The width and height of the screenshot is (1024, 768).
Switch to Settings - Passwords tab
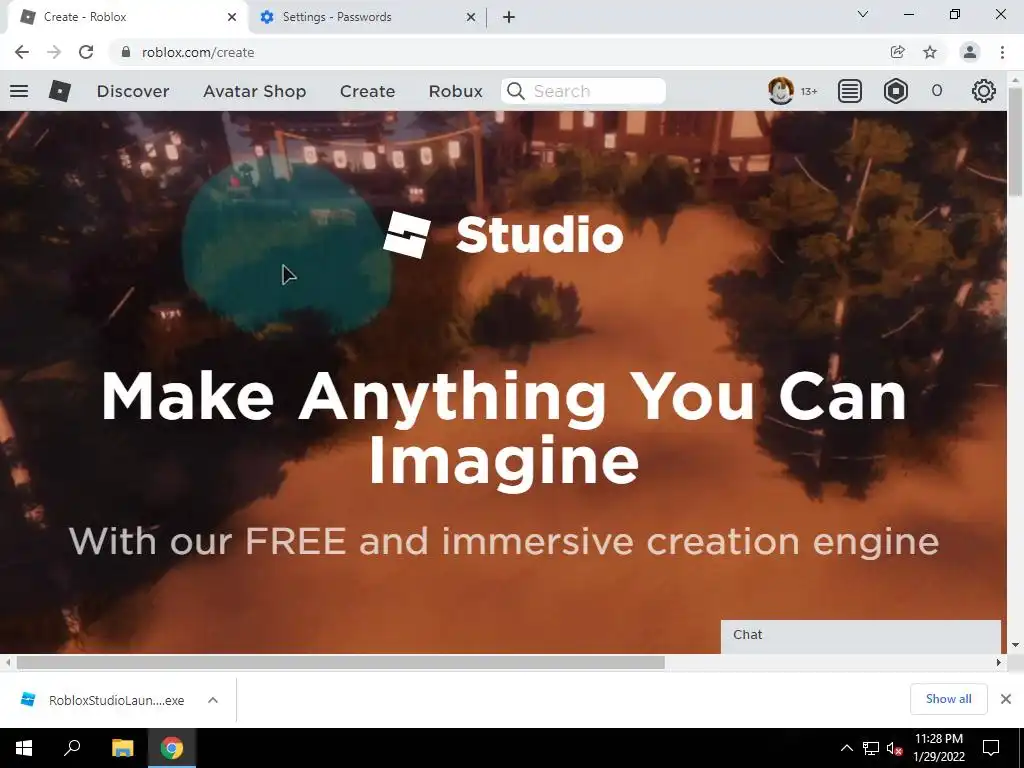pyautogui.click(x=366, y=17)
